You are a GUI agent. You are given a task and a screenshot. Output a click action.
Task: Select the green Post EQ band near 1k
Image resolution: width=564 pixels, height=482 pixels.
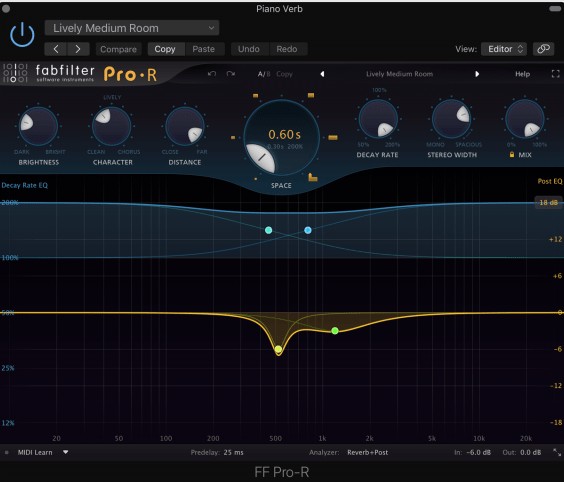[335, 331]
